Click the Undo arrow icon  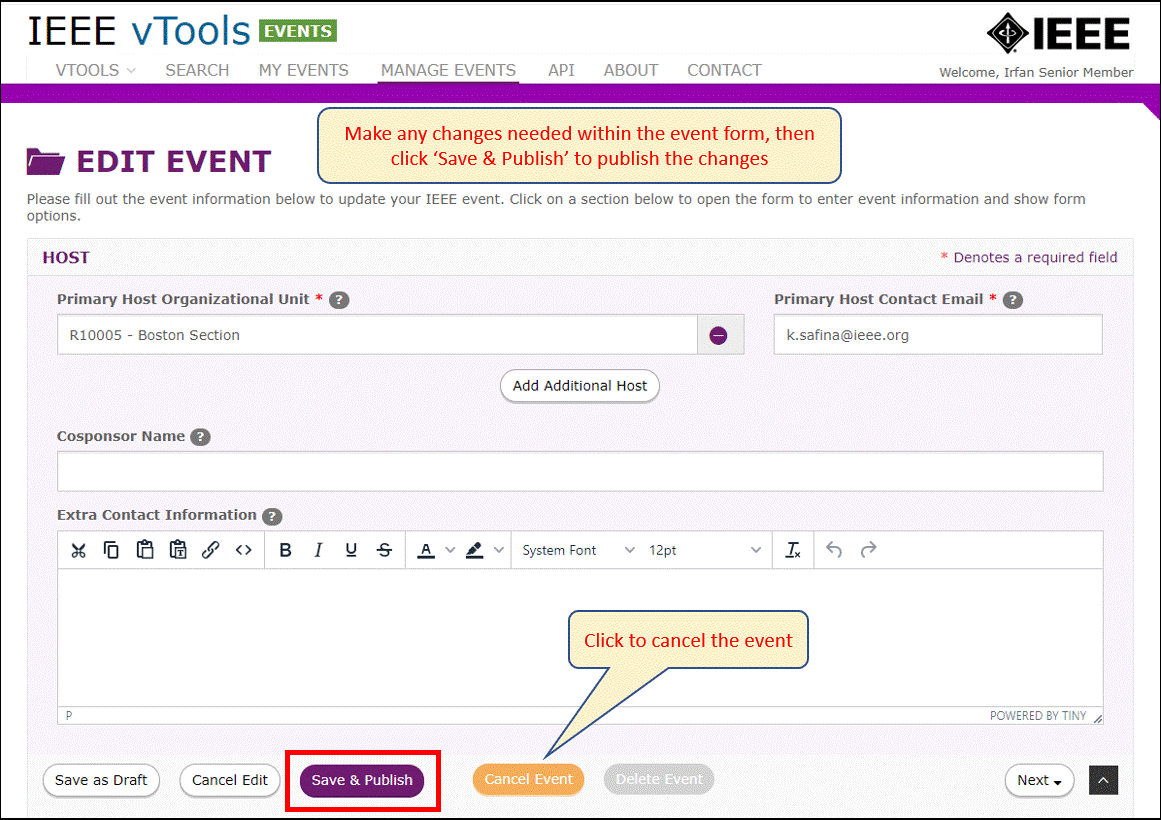[x=834, y=550]
